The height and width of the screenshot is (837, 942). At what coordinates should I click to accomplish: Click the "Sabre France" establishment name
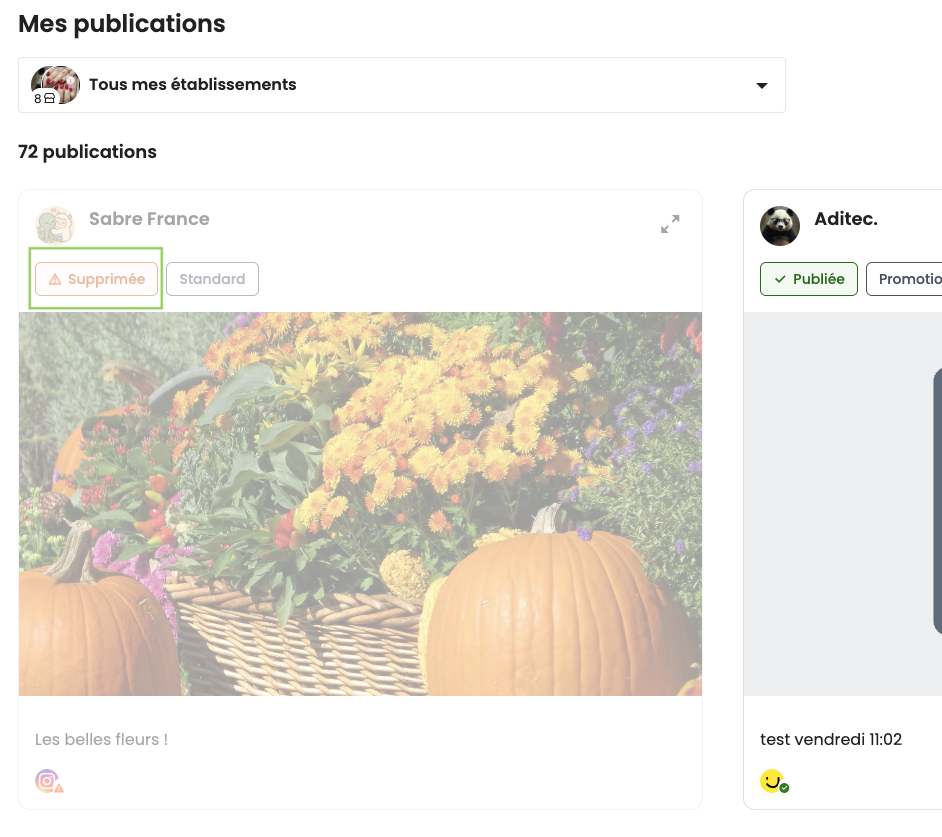pos(149,219)
